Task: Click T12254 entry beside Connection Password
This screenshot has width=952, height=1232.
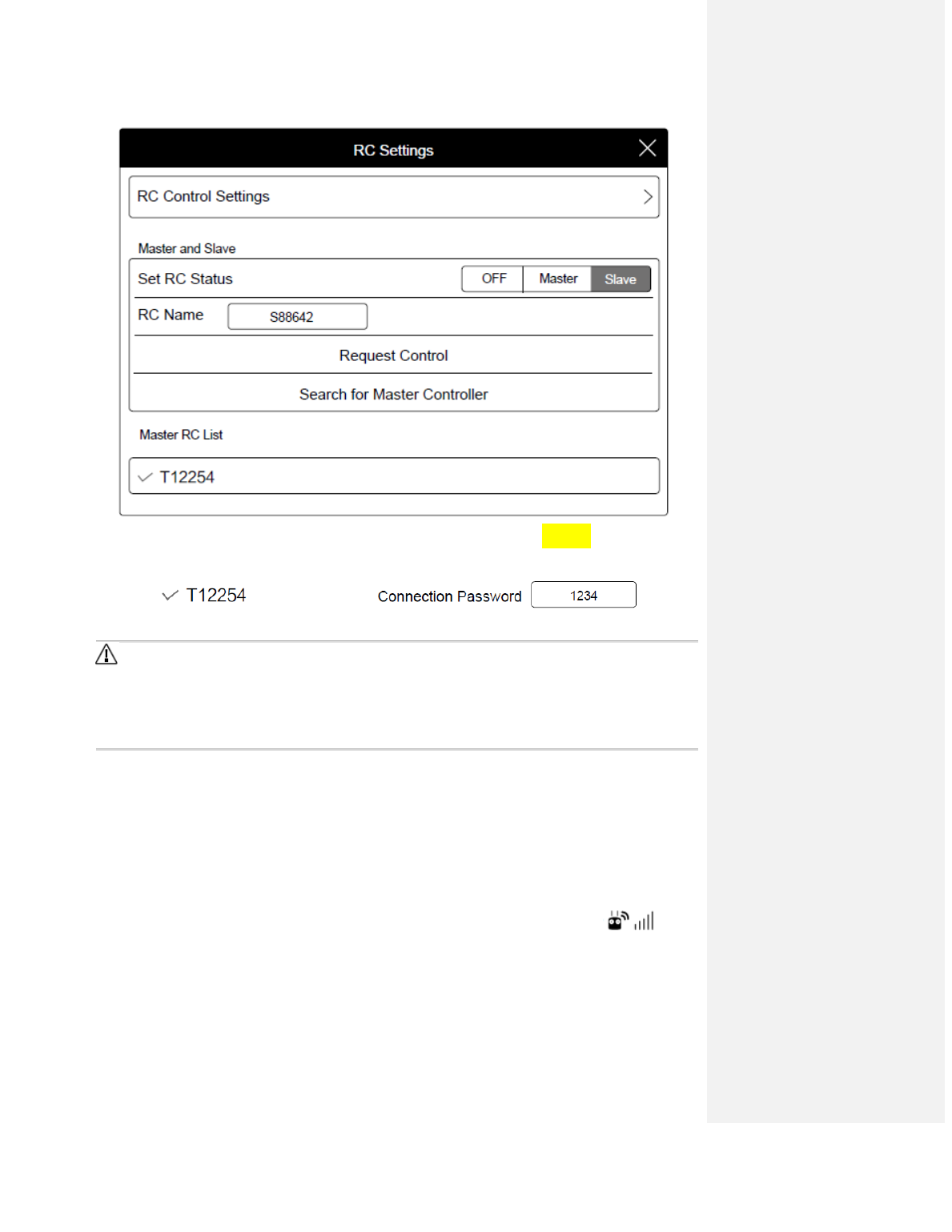Action: point(216,596)
